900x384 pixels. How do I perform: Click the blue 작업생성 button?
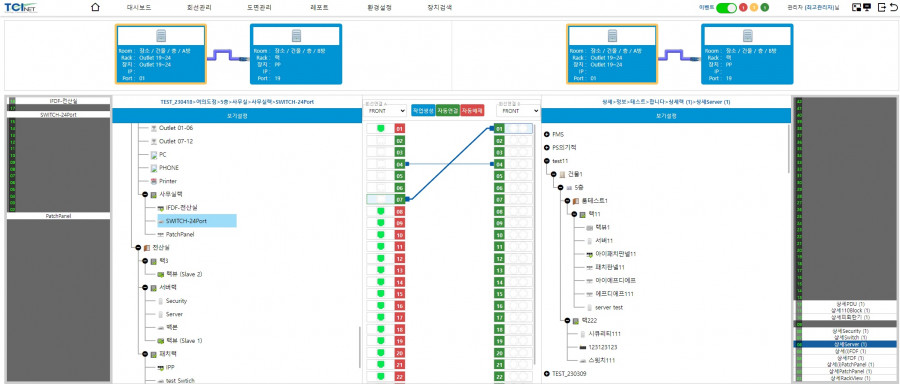coord(422,110)
